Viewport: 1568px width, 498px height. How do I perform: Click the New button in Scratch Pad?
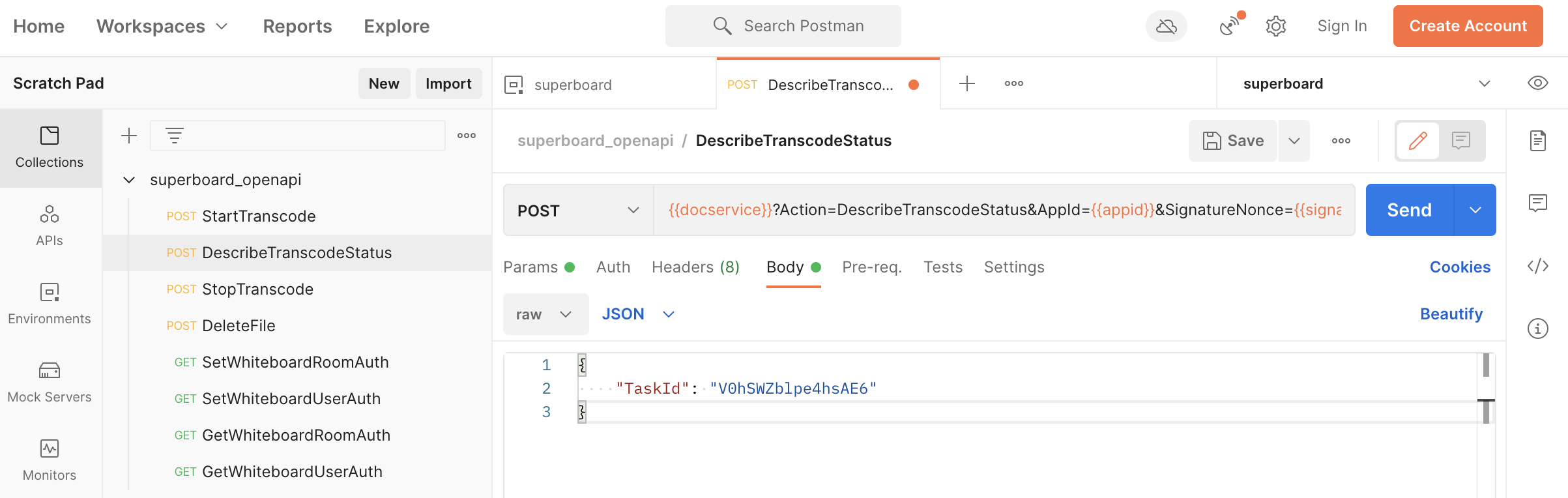[384, 83]
